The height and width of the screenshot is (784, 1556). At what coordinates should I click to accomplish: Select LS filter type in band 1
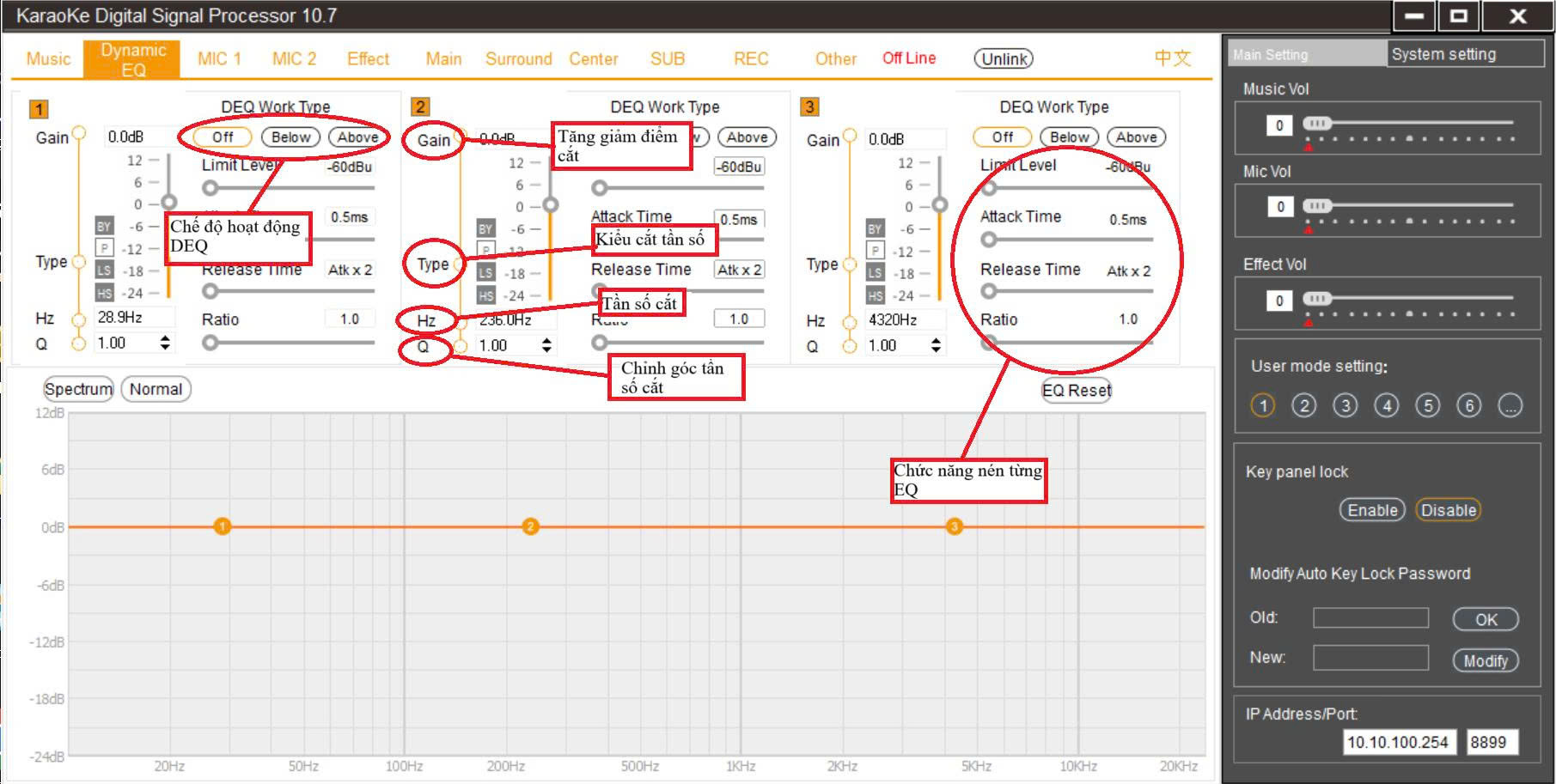pos(104,270)
